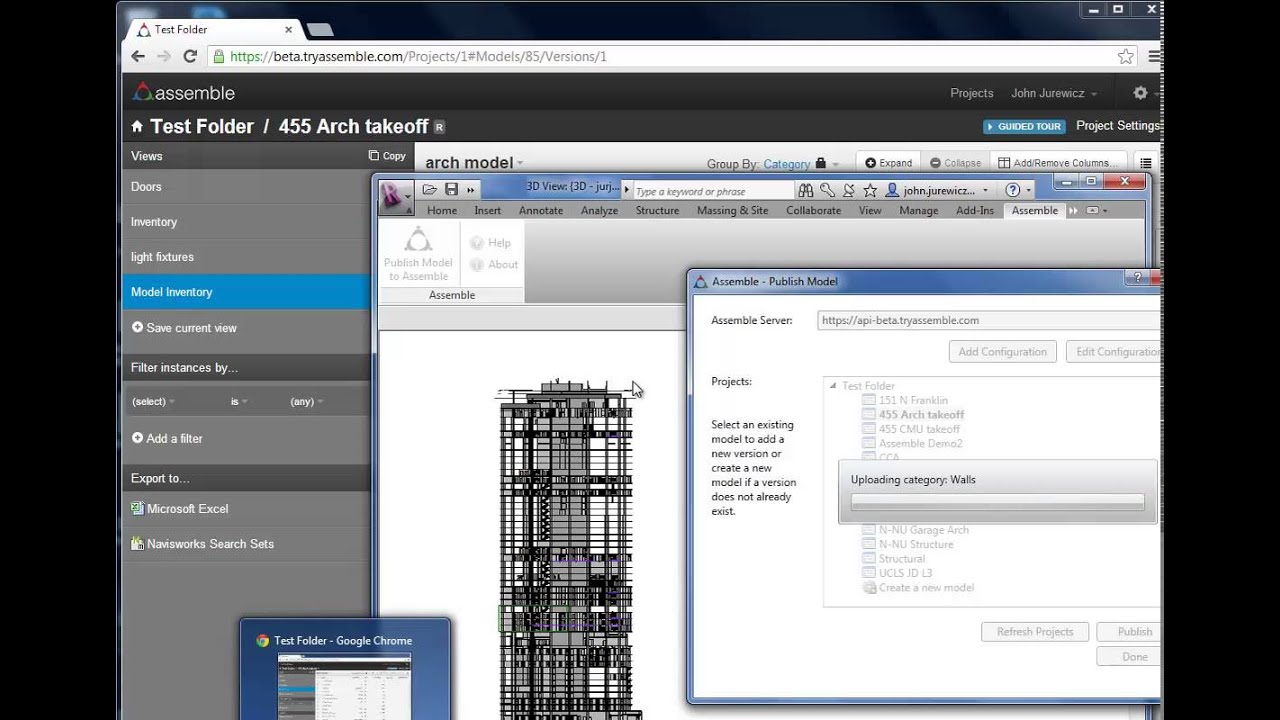Open the filter (any) value dropdown
The height and width of the screenshot is (720, 1280).
coord(306,401)
